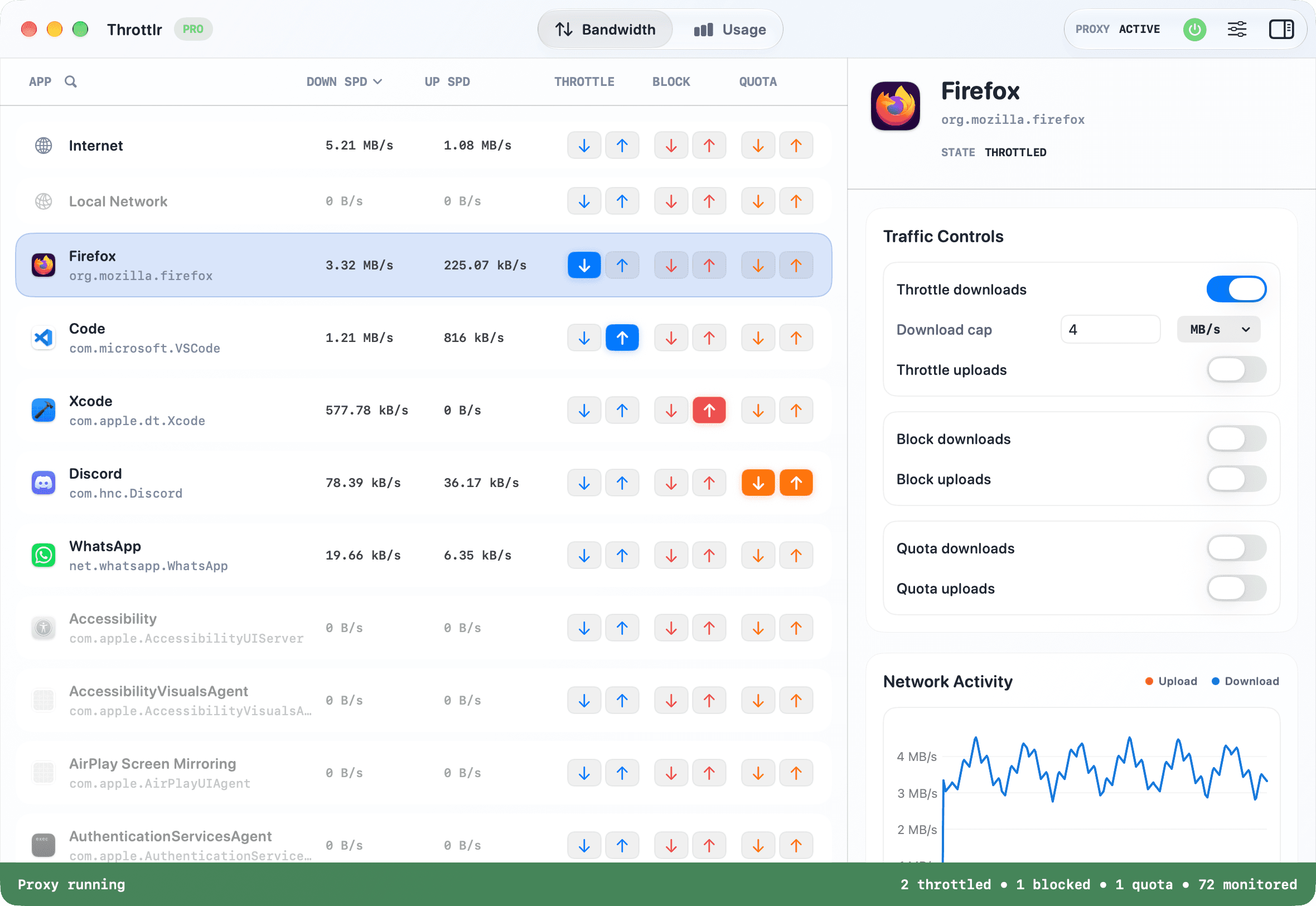Enable the Quota uploads switch
The image size is (1316, 906).
(1236, 589)
